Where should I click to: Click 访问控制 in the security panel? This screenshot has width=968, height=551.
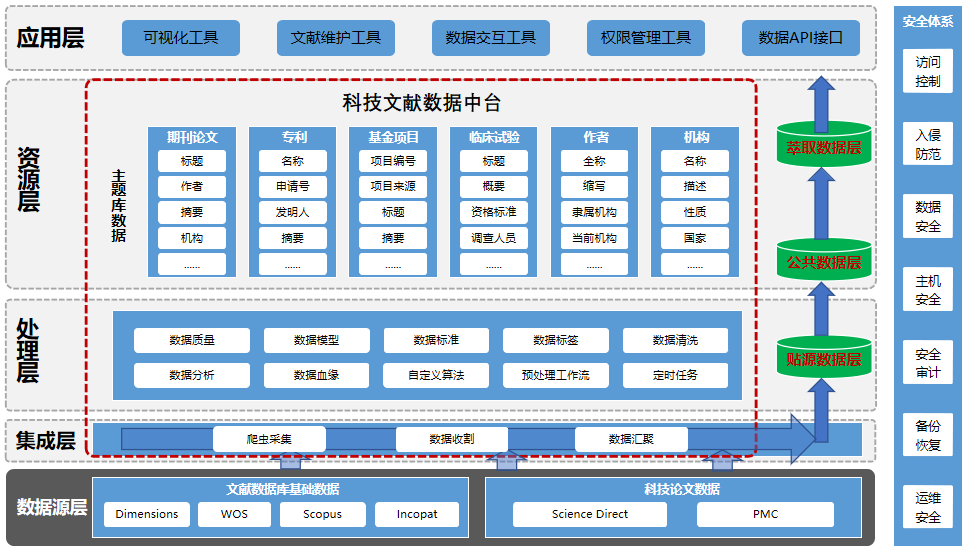pyautogui.click(x=928, y=71)
